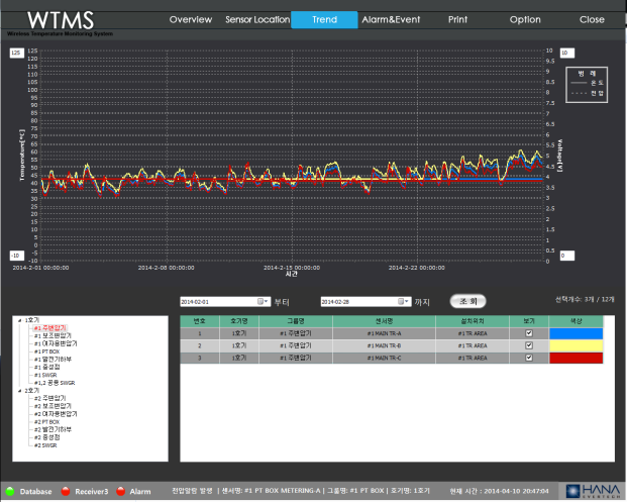Click the red Alarm status indicator
This screenshot has width=627, height=502.
tap(119, 491)
